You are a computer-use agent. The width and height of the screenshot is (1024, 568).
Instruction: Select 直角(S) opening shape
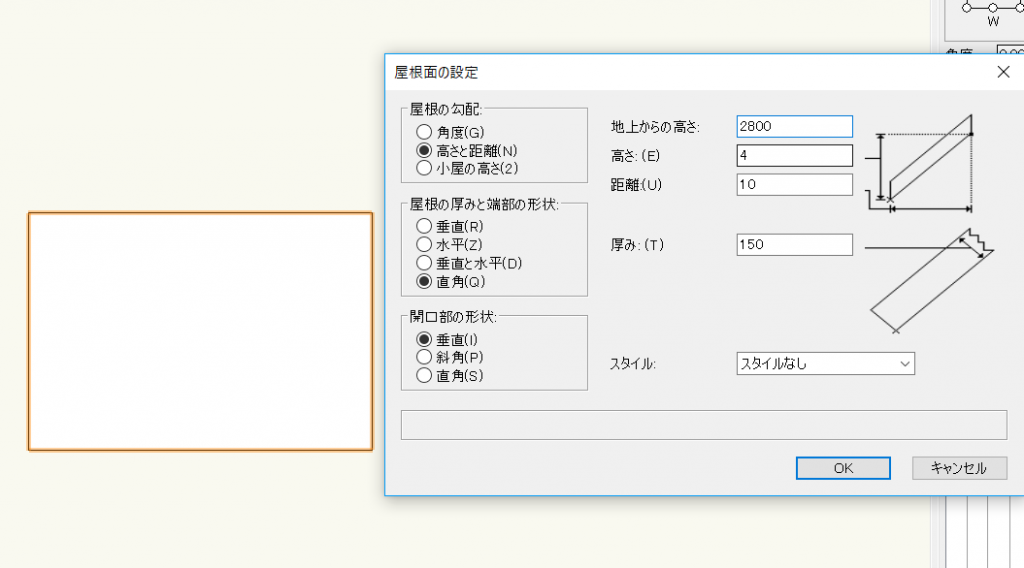pyautogui.click(x=424, y=376)
